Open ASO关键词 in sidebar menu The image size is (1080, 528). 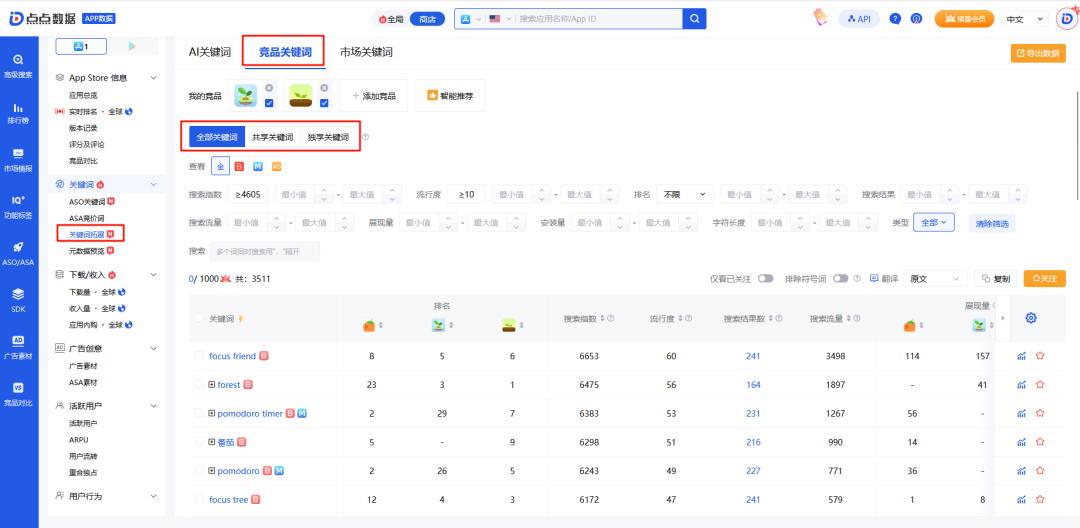pos(87,202)
